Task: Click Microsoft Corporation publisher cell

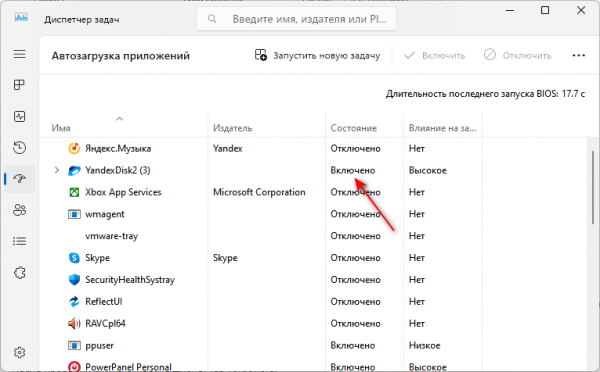Action: (x=259, y=192)
